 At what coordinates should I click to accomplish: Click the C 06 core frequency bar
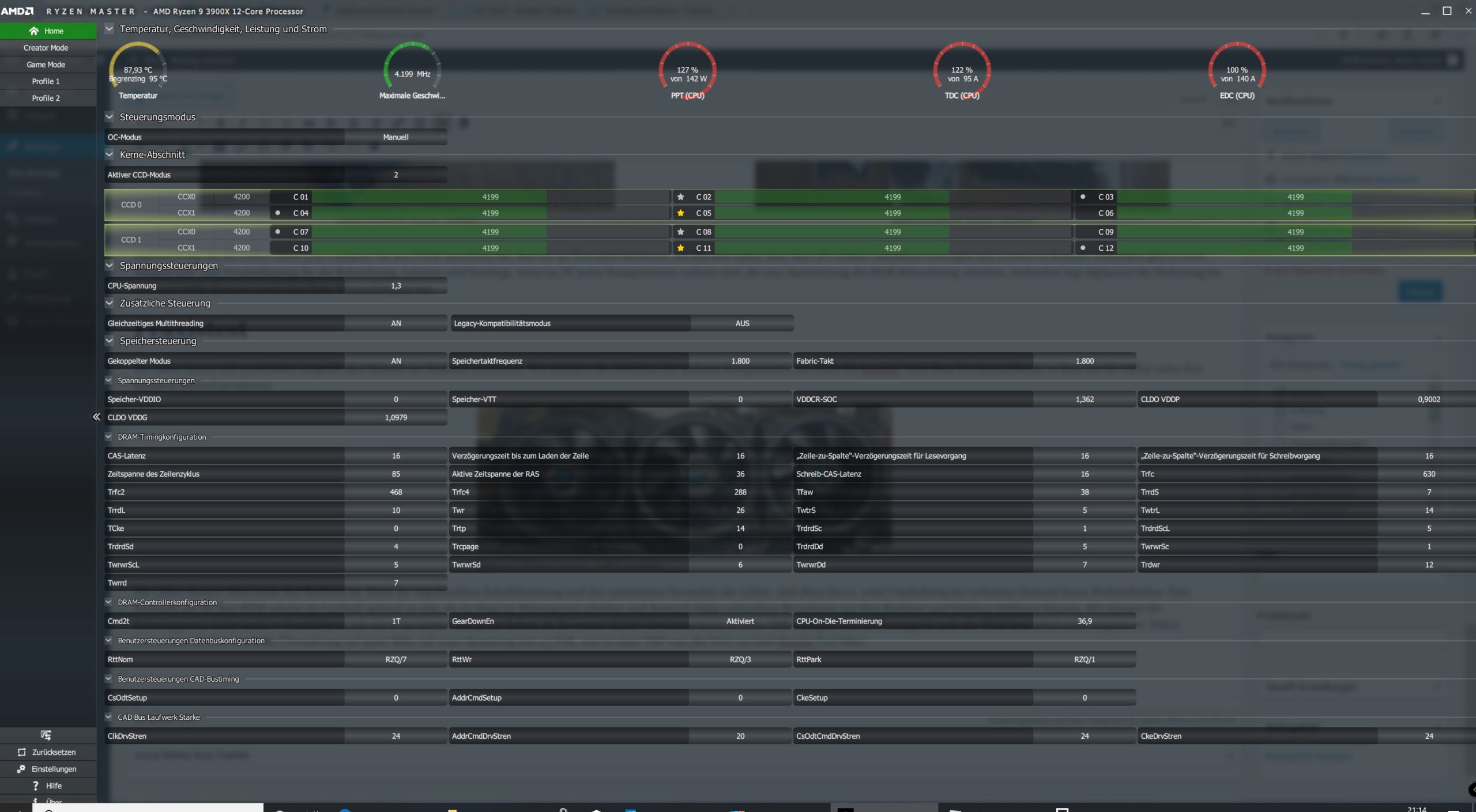[1296, 213]
